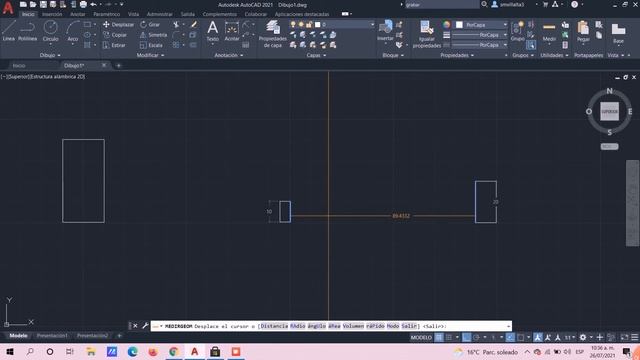Toggle 2D object snap in status bar

click(x=520, y=337)
